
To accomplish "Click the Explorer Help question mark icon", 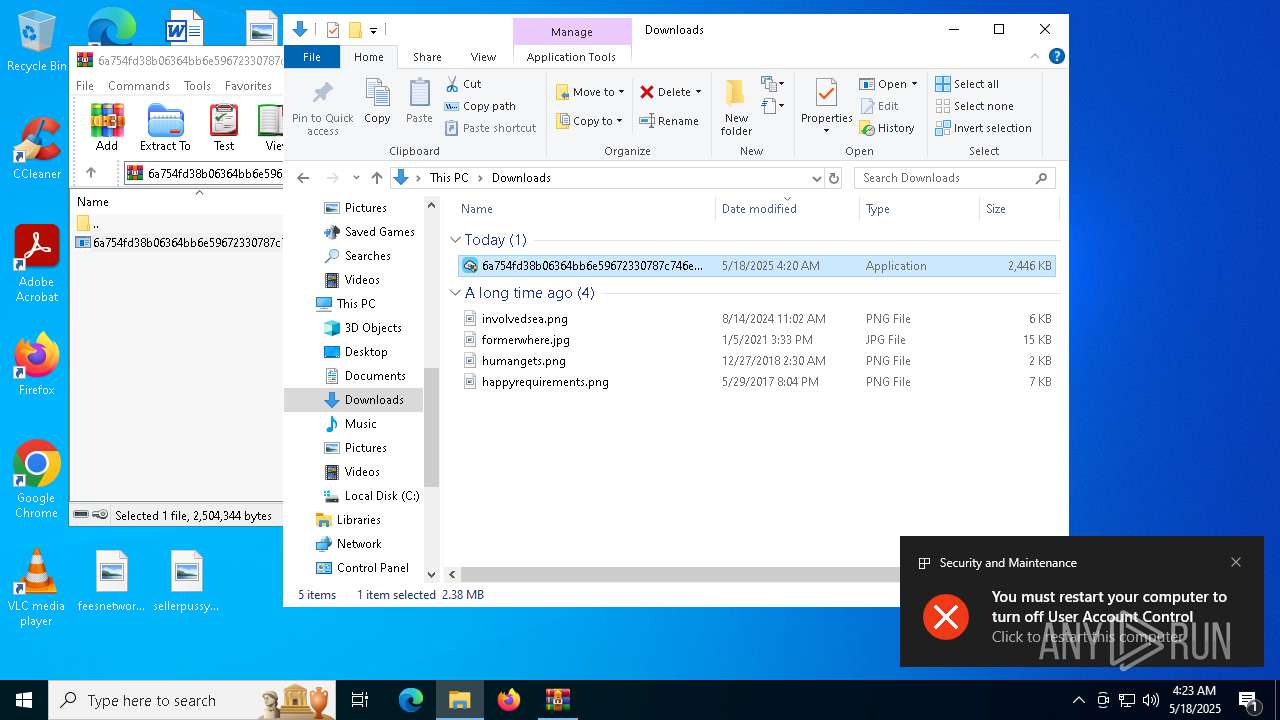I will pos(1056,56).
